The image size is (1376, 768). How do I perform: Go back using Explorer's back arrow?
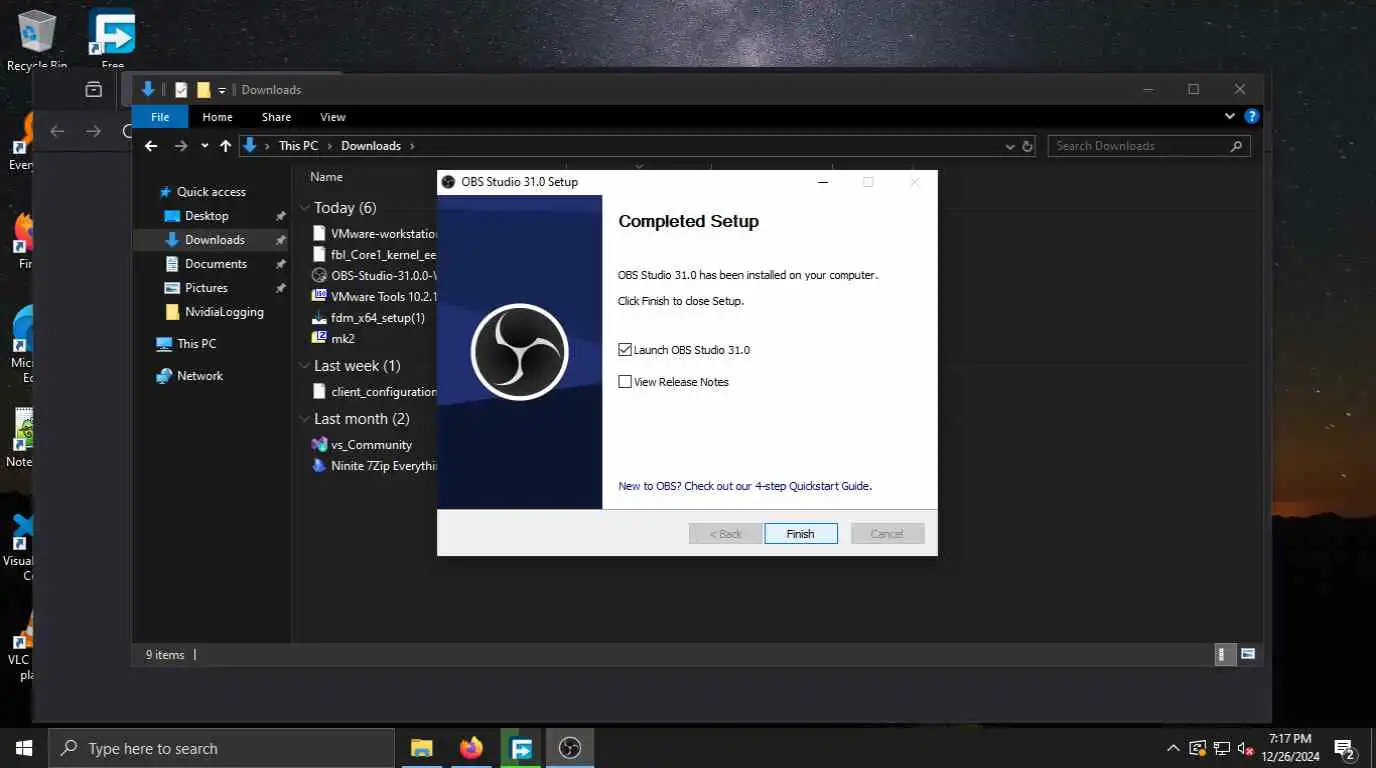point(151,146)
